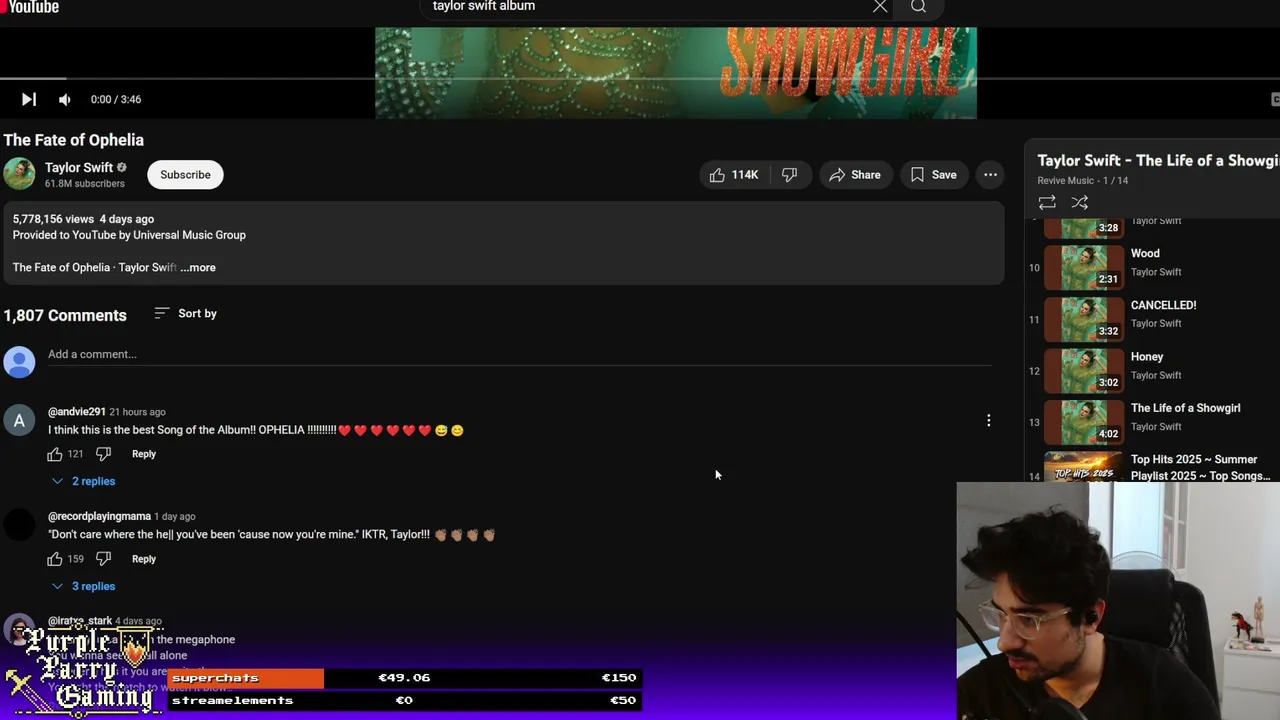Toggle playlist loop

pyautogui.click(x=1047, y=202)
